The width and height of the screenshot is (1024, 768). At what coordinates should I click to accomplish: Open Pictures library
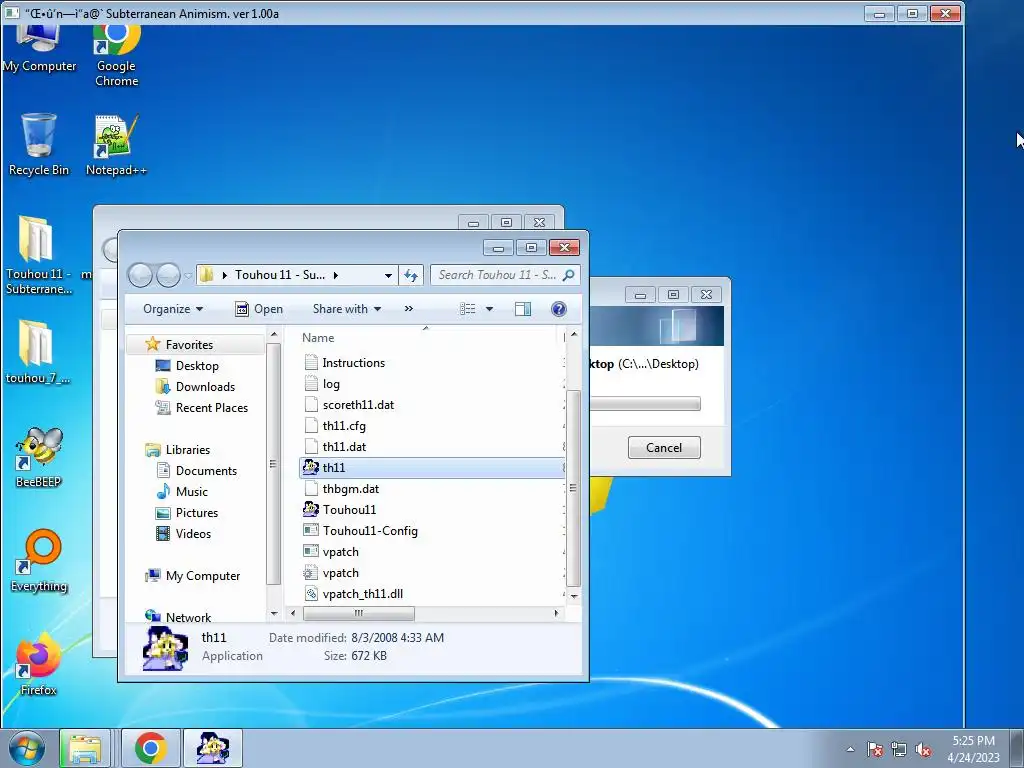[x=197, y=513]
